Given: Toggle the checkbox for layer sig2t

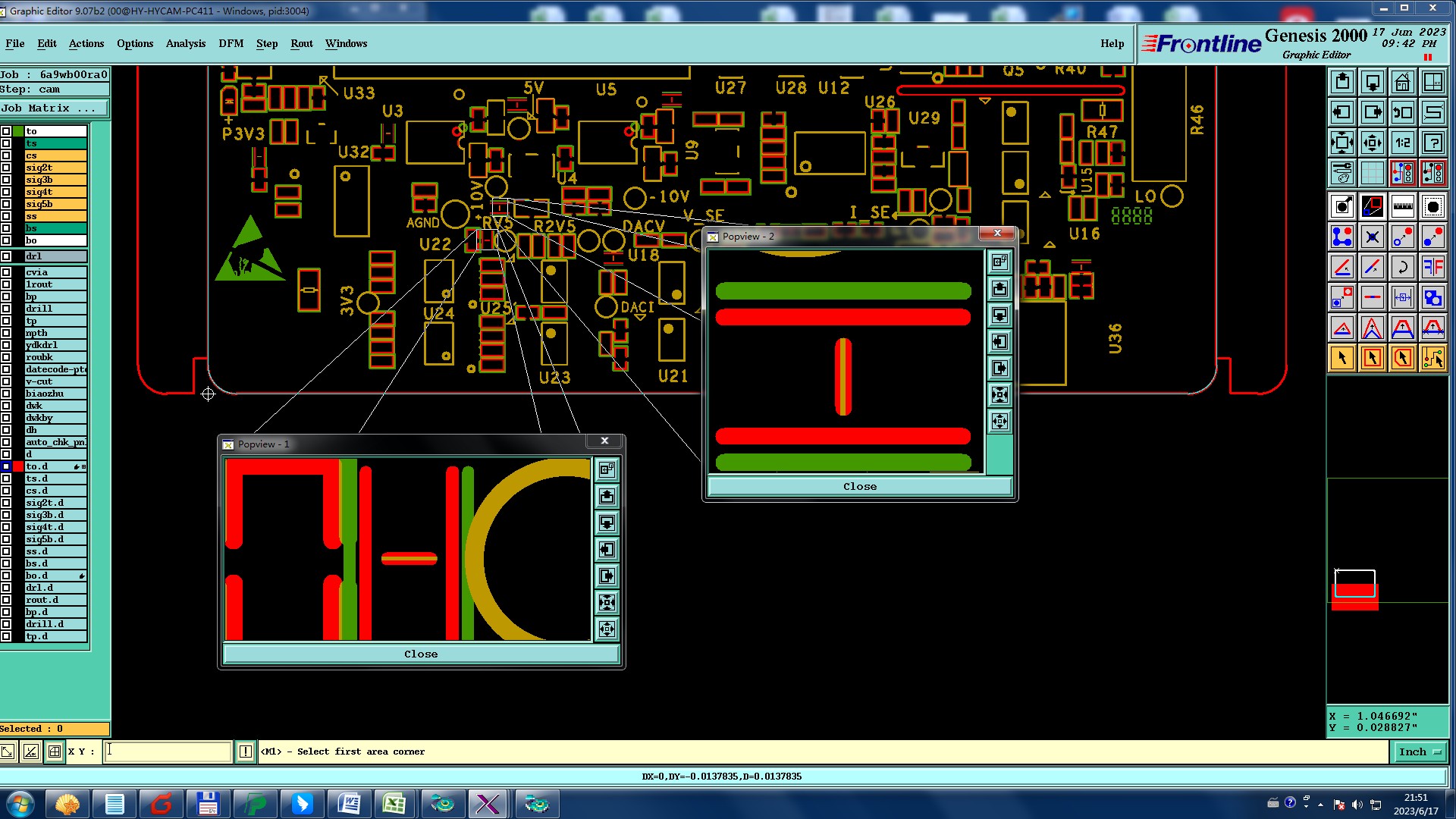Looking at the screenshot, I should tap(6, 168).
